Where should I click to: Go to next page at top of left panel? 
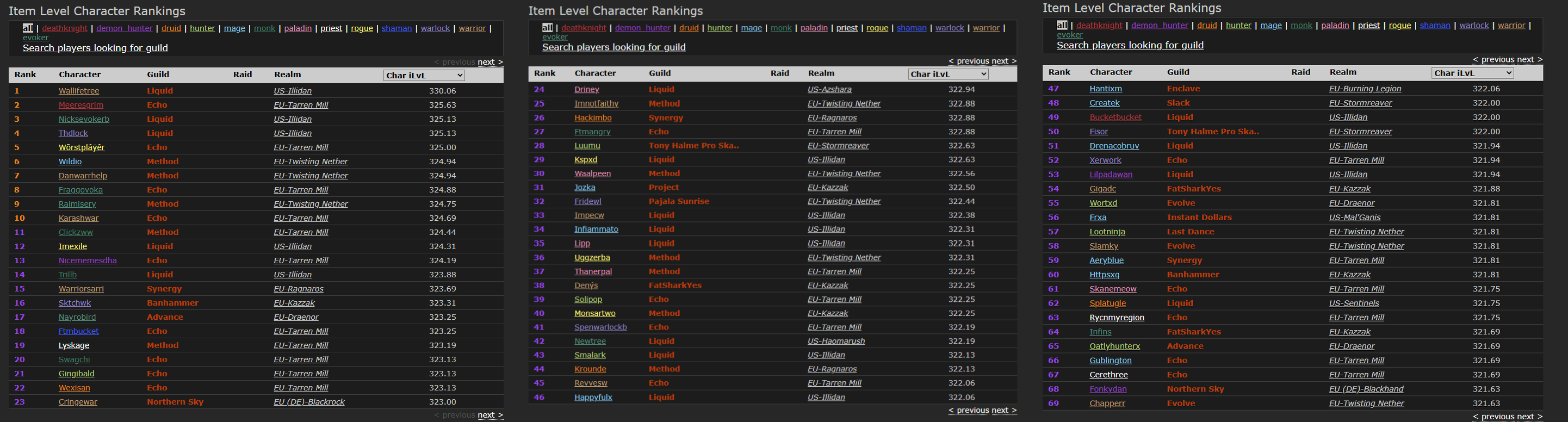click(490, 61)
